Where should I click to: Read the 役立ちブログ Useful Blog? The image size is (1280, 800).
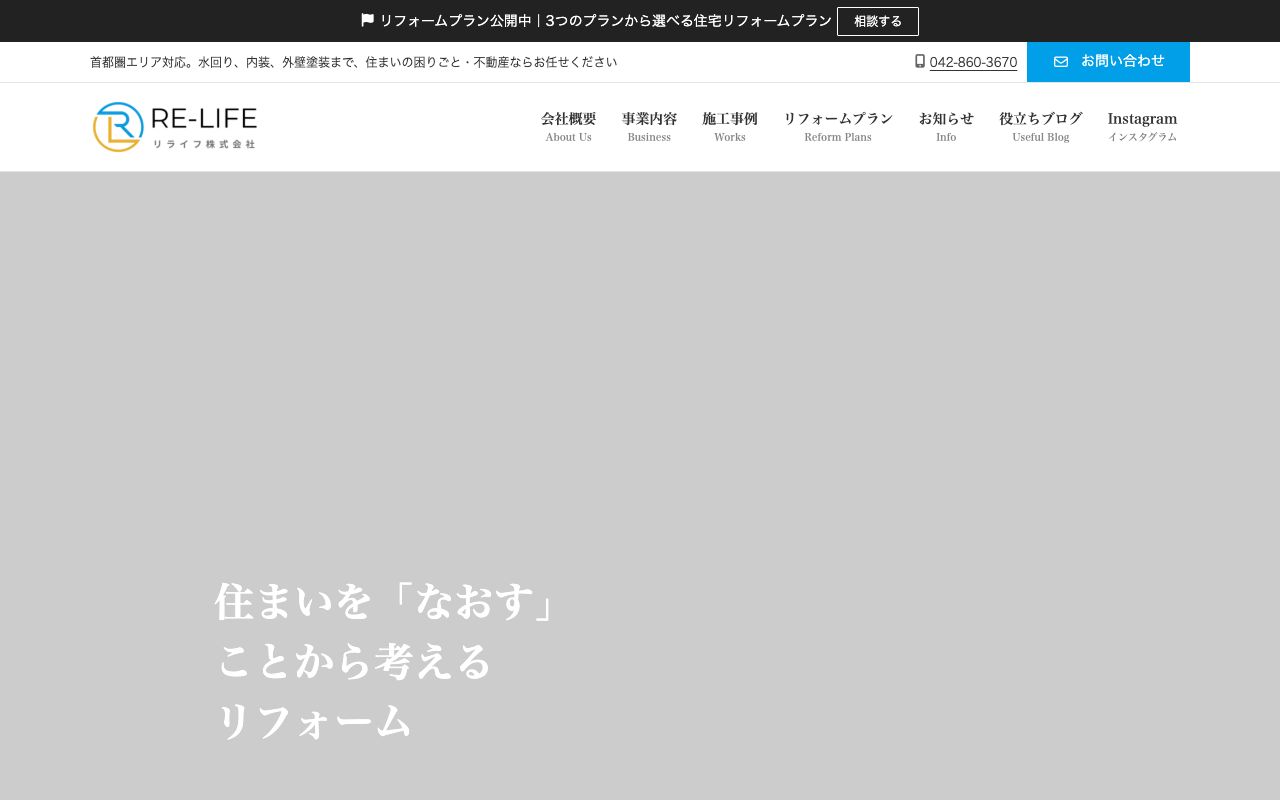click(1040, 126)
